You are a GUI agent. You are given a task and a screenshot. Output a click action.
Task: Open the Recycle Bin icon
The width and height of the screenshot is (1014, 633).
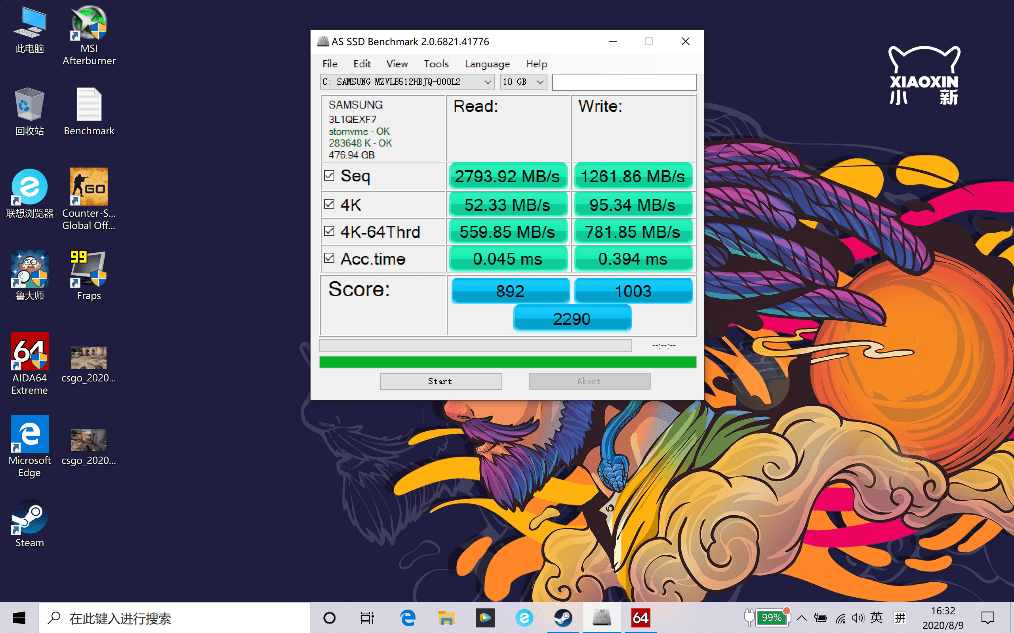point(29,105)
